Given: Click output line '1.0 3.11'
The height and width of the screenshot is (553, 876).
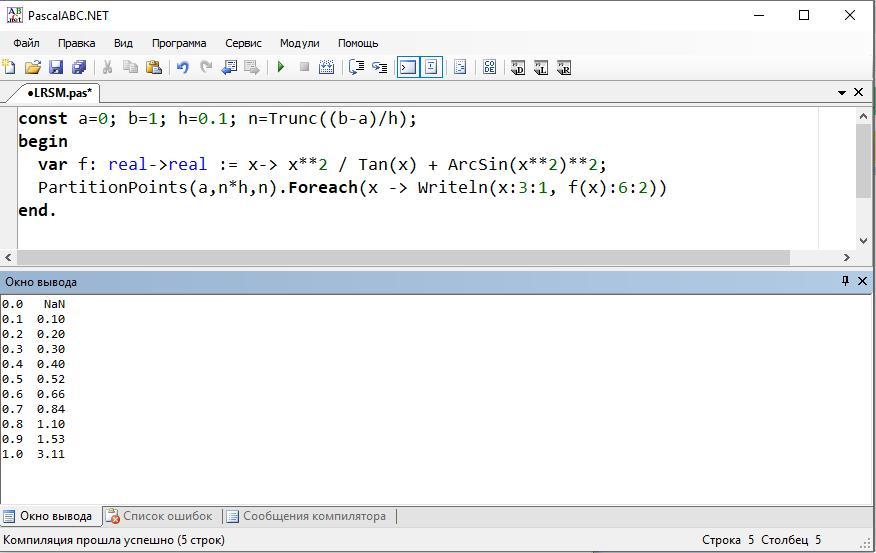Looking at the screenshot, I should pyautogui.click(x=33, y=454).
